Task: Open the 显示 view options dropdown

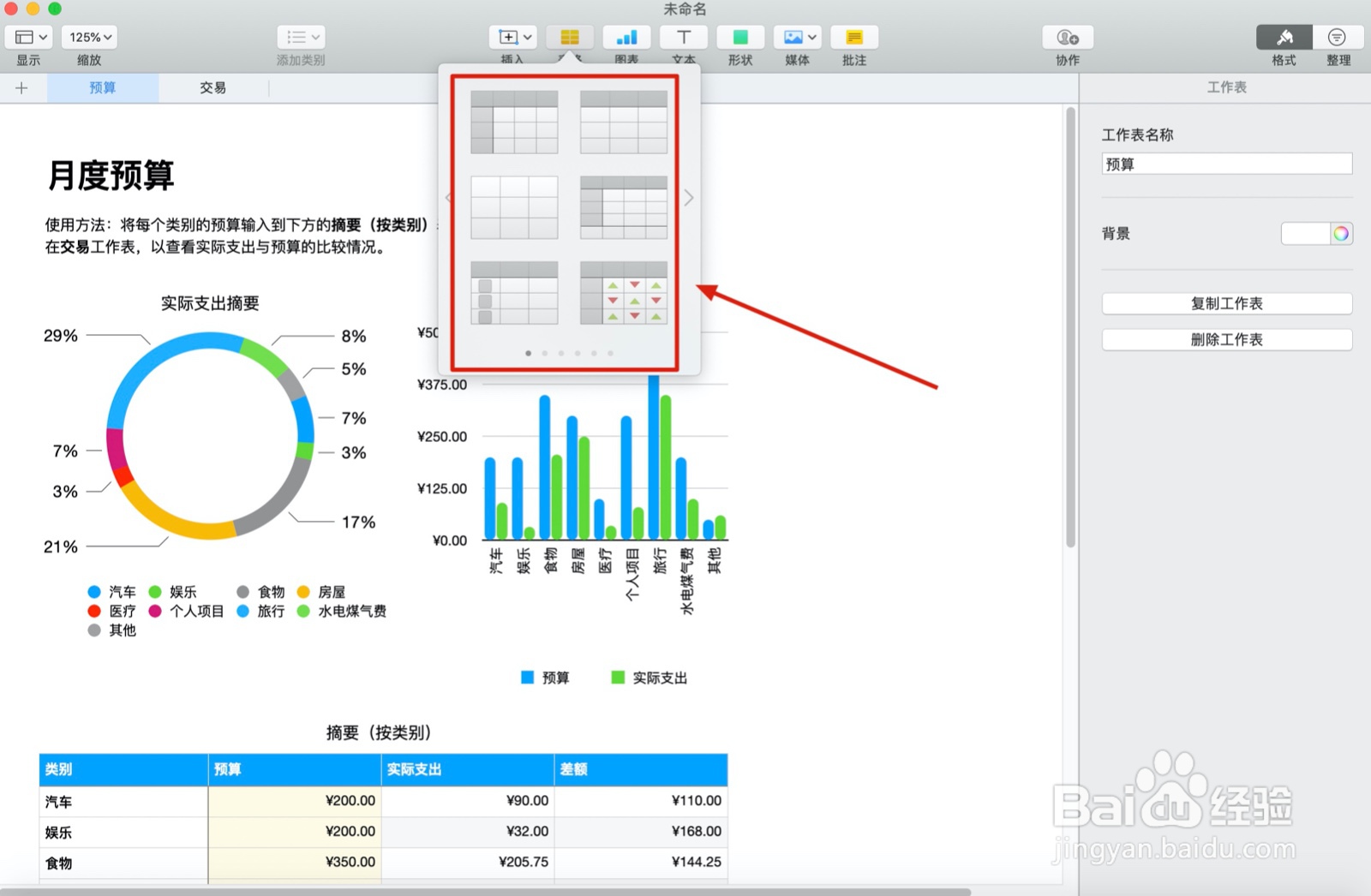Action: [x=28, y=37]
